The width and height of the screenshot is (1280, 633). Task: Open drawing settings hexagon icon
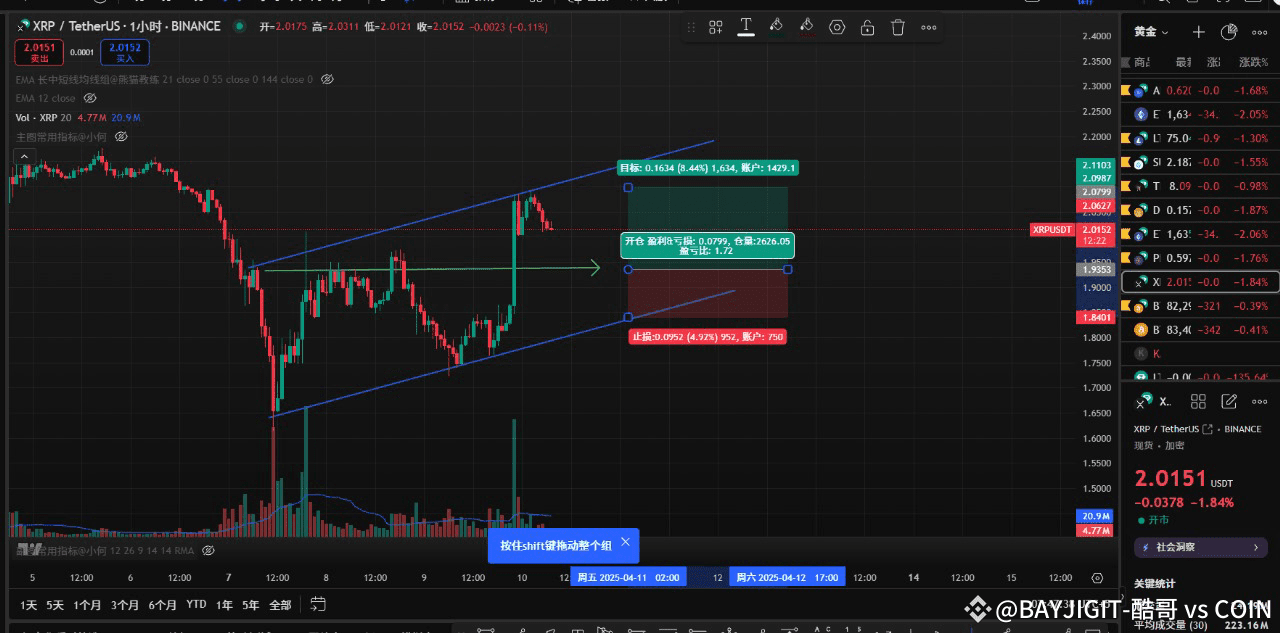pyautogui.click(x=837, y=28)
